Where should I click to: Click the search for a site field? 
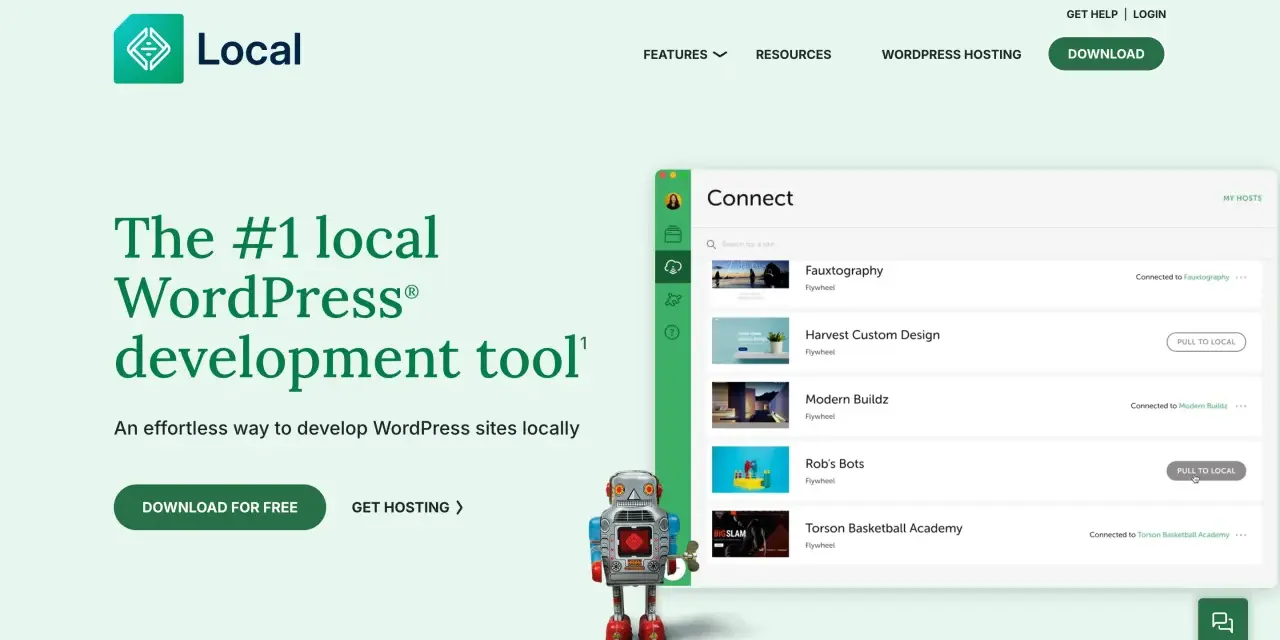[x=748, y=244]
